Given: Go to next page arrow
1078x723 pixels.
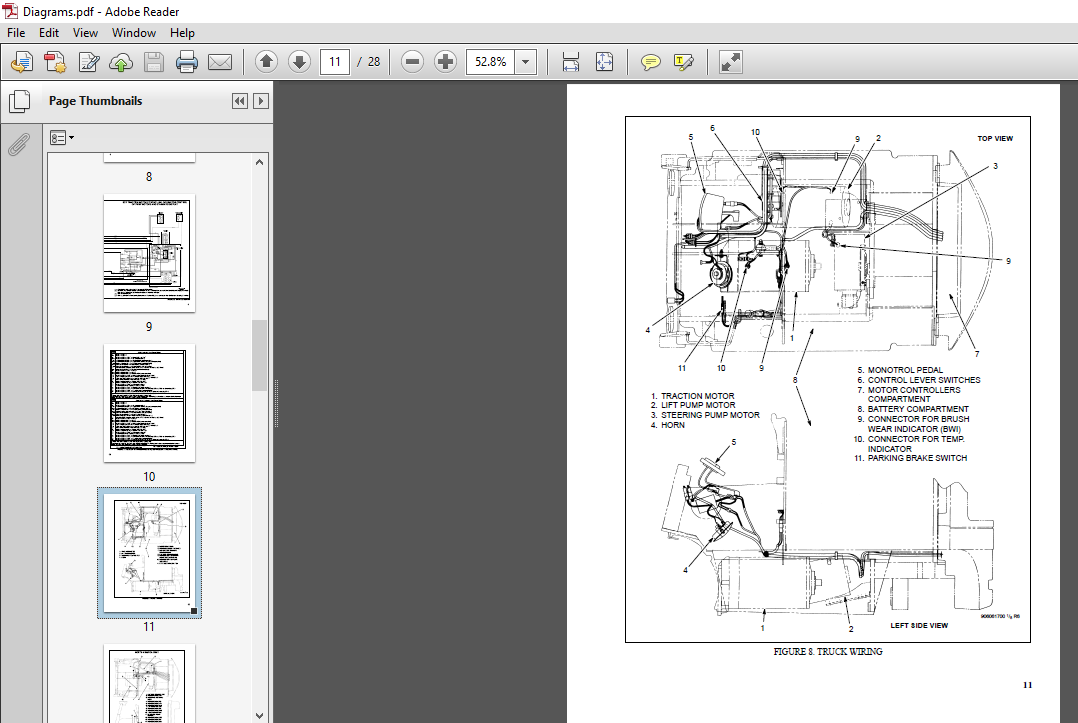Looking at the screenshot, I should (299, 62).
